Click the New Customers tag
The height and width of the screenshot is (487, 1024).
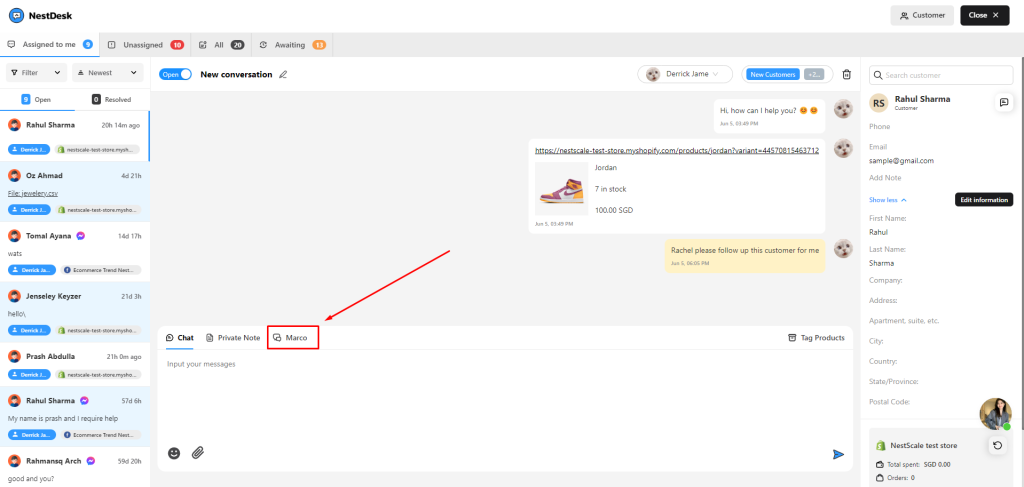click(773, 74)
